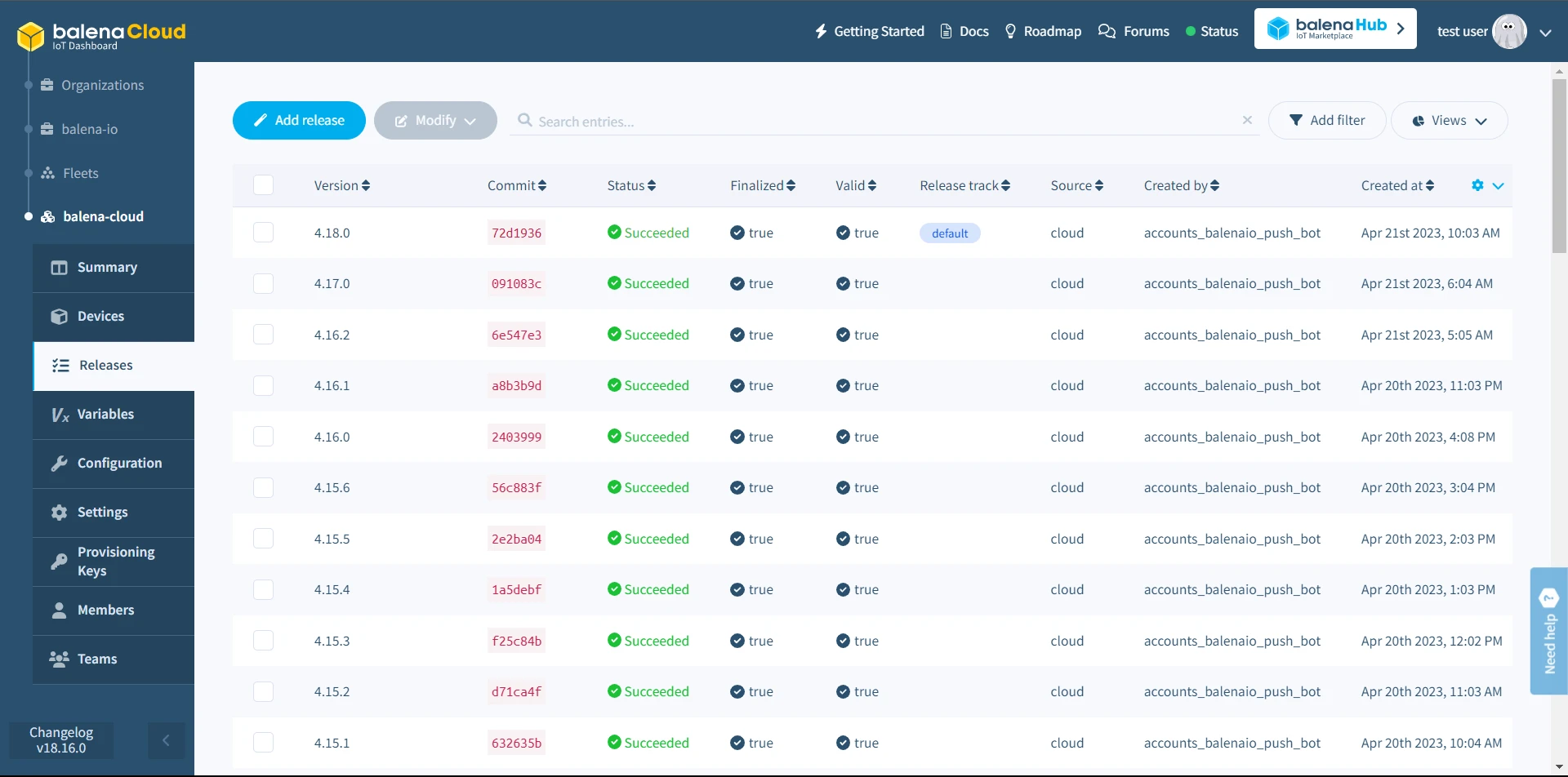Sort table by Created at column
1568x777 pixels.
[1396, 185]
